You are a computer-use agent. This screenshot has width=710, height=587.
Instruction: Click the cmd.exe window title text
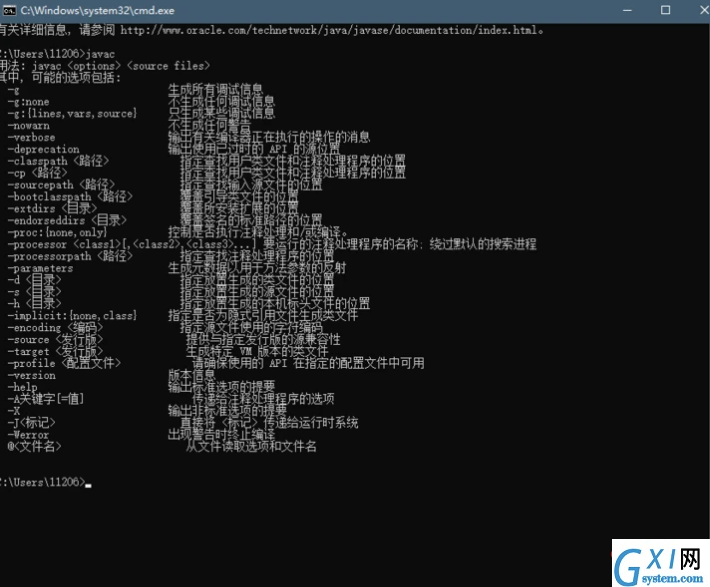(97, 10)
